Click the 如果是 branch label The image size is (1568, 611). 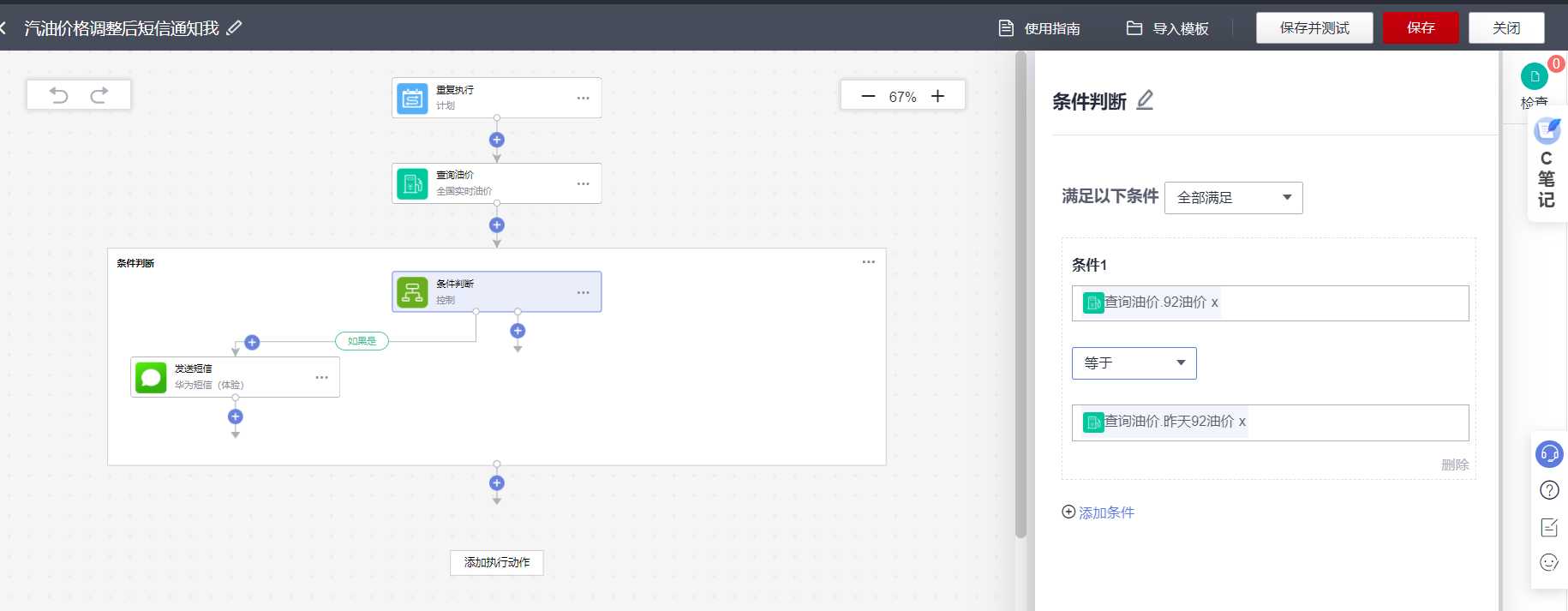tap(362, 341)
